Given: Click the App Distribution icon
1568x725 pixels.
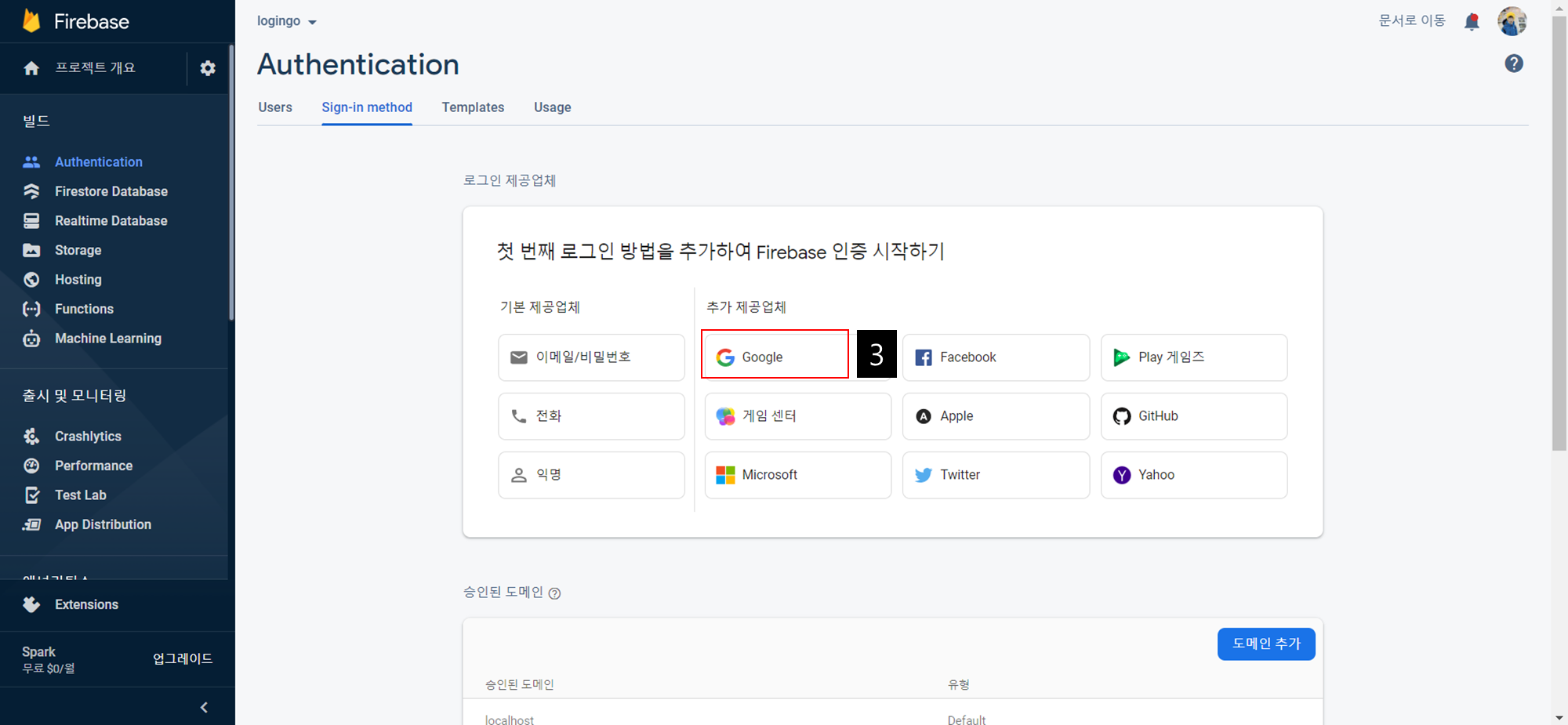Looking at the screenshot, I should pos(31,524).
